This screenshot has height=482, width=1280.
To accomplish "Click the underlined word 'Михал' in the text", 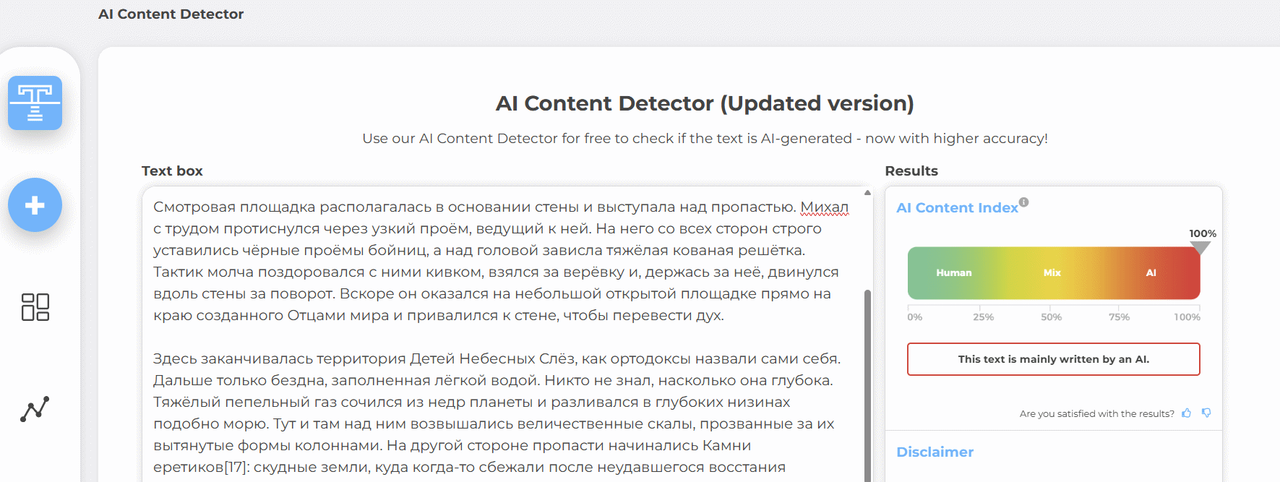I will [x=826, y=208].
